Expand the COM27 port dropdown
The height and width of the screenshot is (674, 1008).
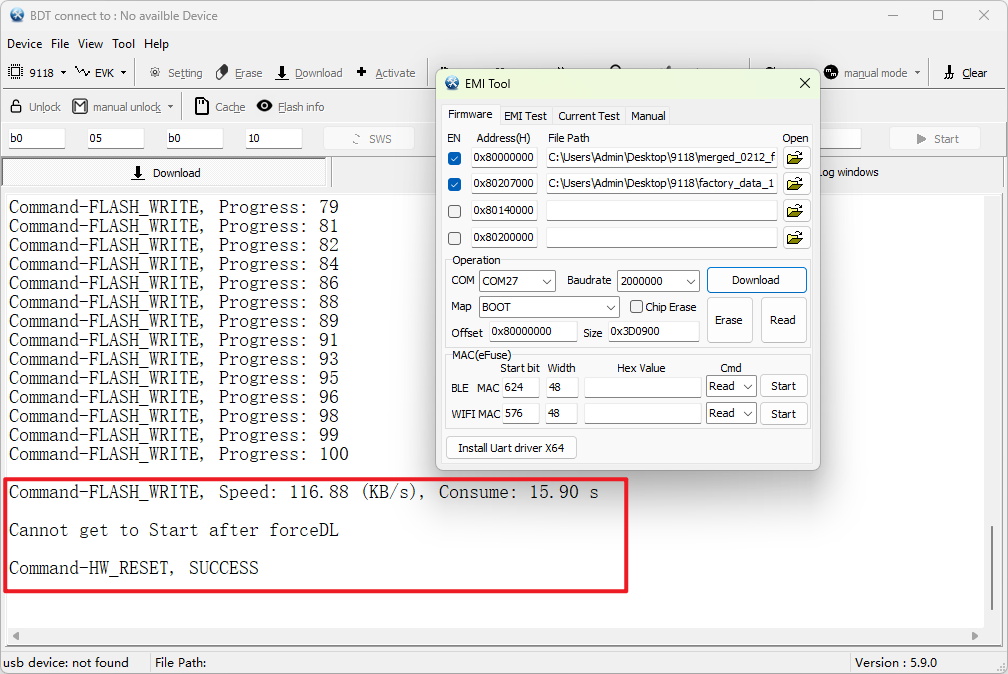coord(546,281)
